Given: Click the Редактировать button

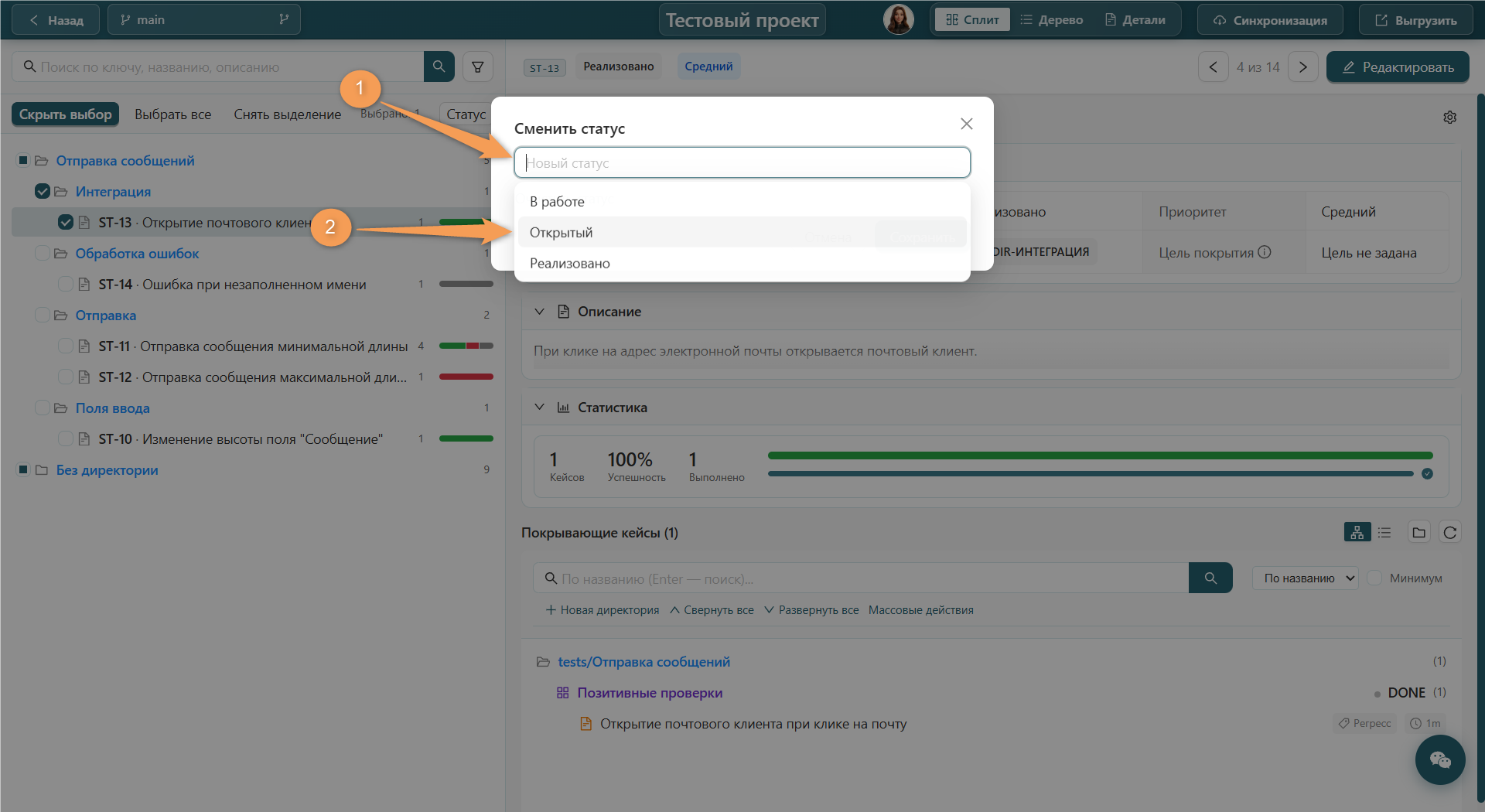Looking at the screenshot, I should (1398, 67).
